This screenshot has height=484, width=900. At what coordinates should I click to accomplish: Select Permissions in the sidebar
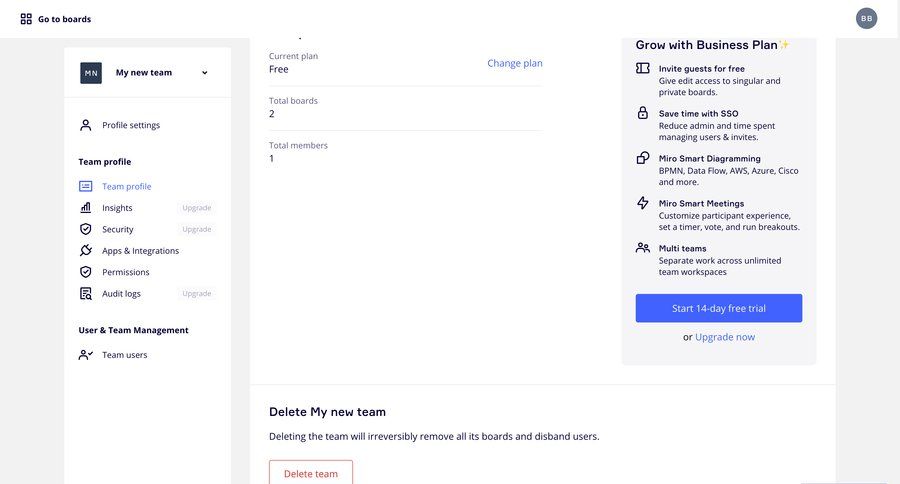pyautogui.click(x=126, y=272)
